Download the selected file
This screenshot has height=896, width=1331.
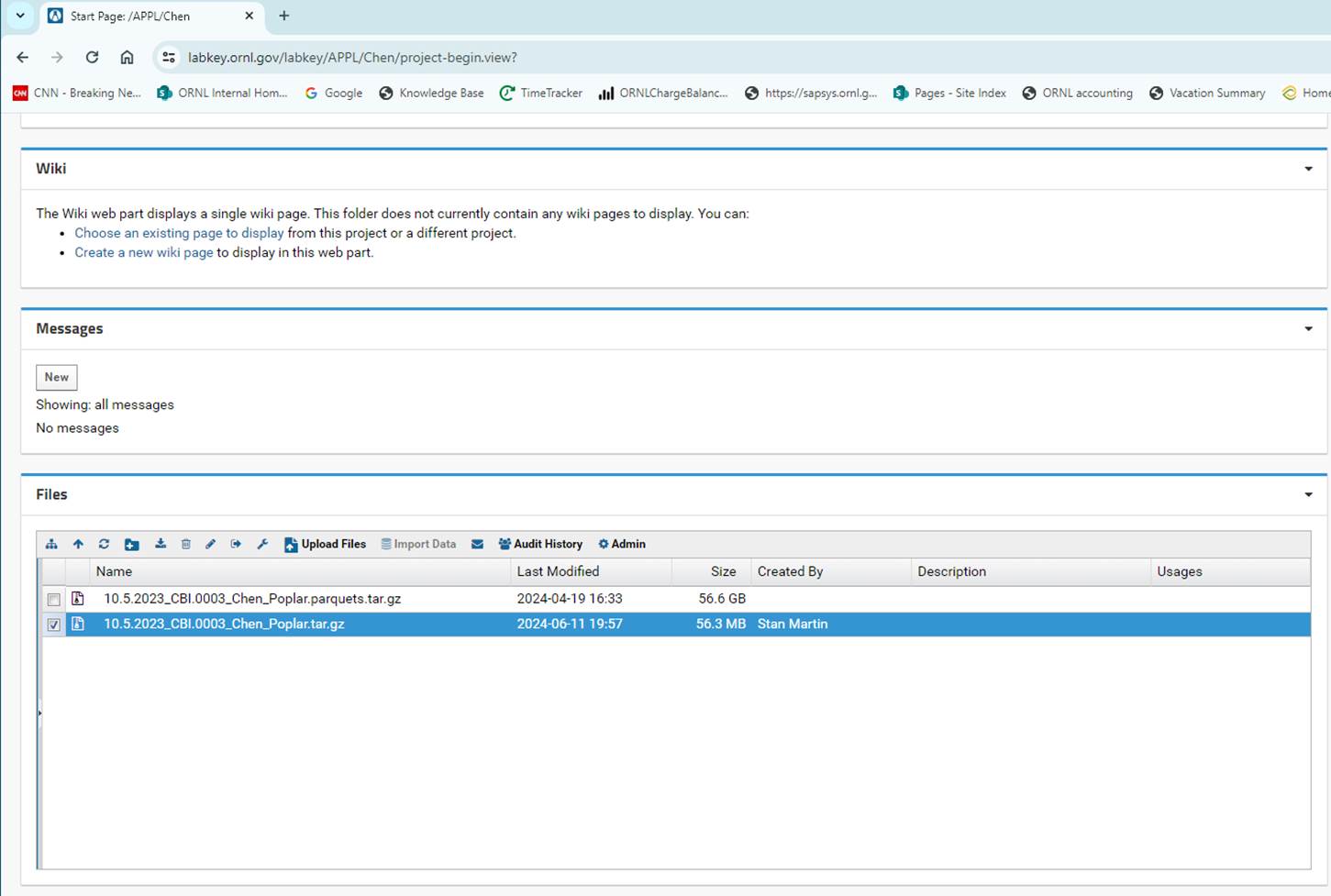tap(161, 544)
